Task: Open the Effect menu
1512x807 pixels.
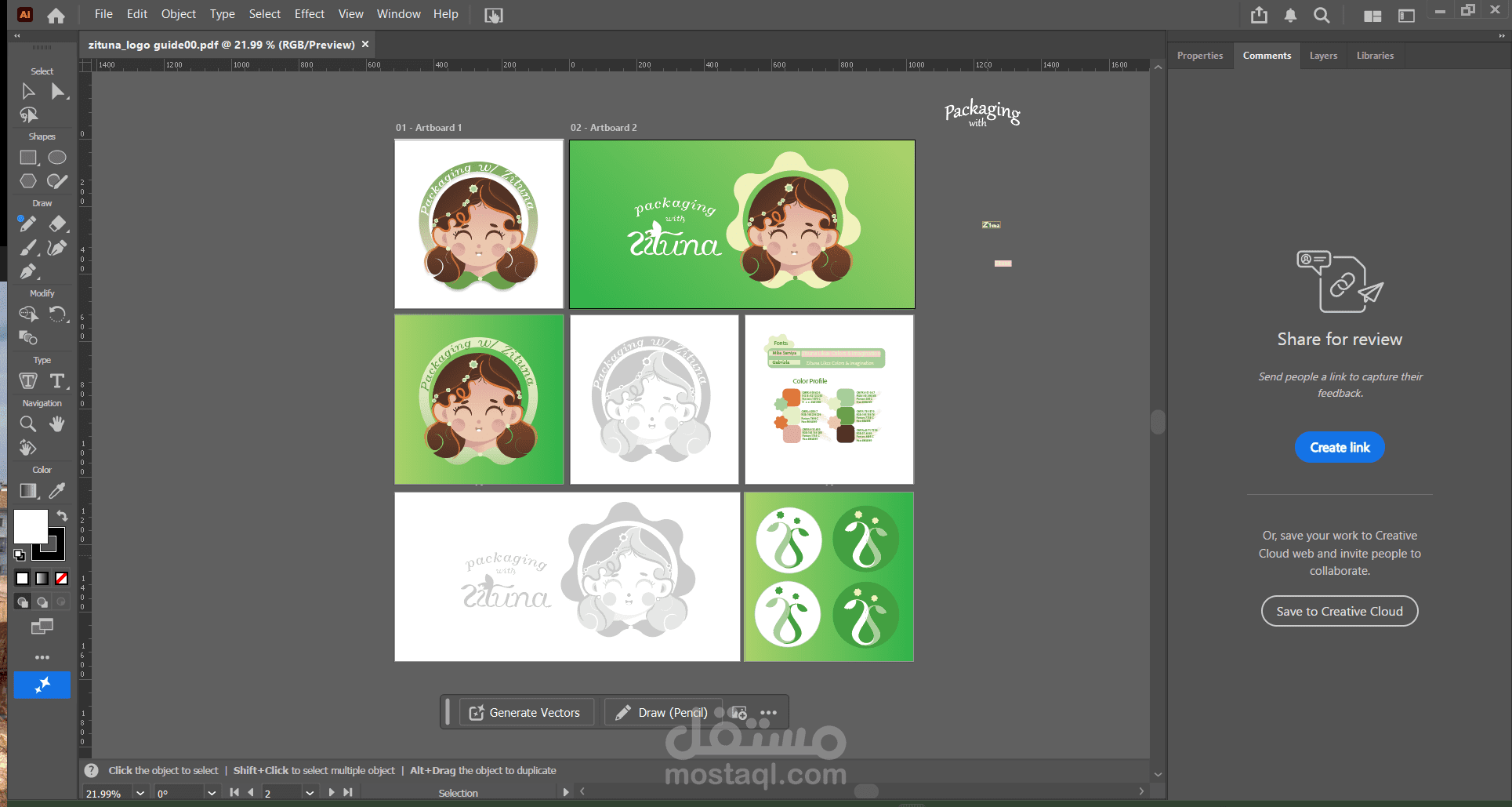Action: tap(310, 14)
